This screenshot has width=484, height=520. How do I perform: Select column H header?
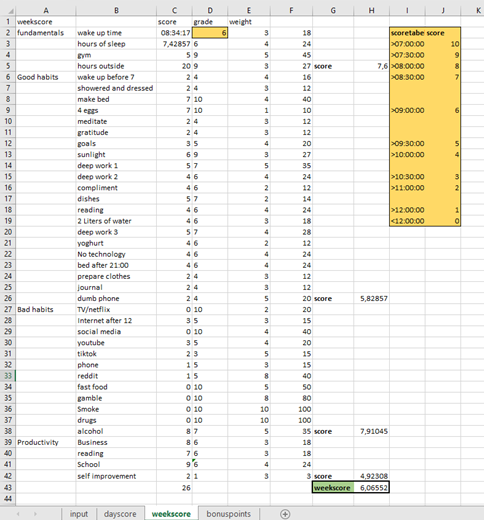[371, 11]
